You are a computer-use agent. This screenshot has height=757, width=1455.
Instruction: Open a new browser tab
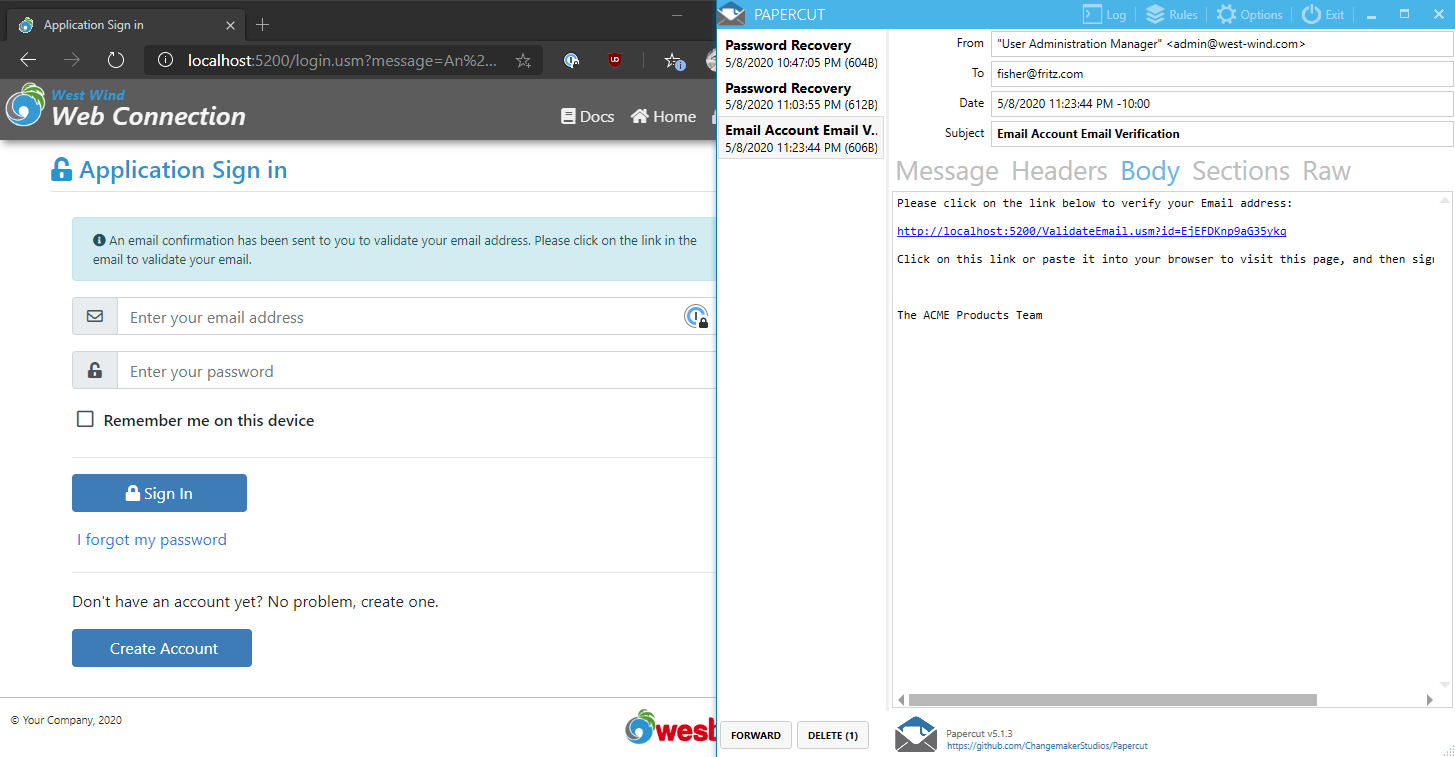(263, 24)
